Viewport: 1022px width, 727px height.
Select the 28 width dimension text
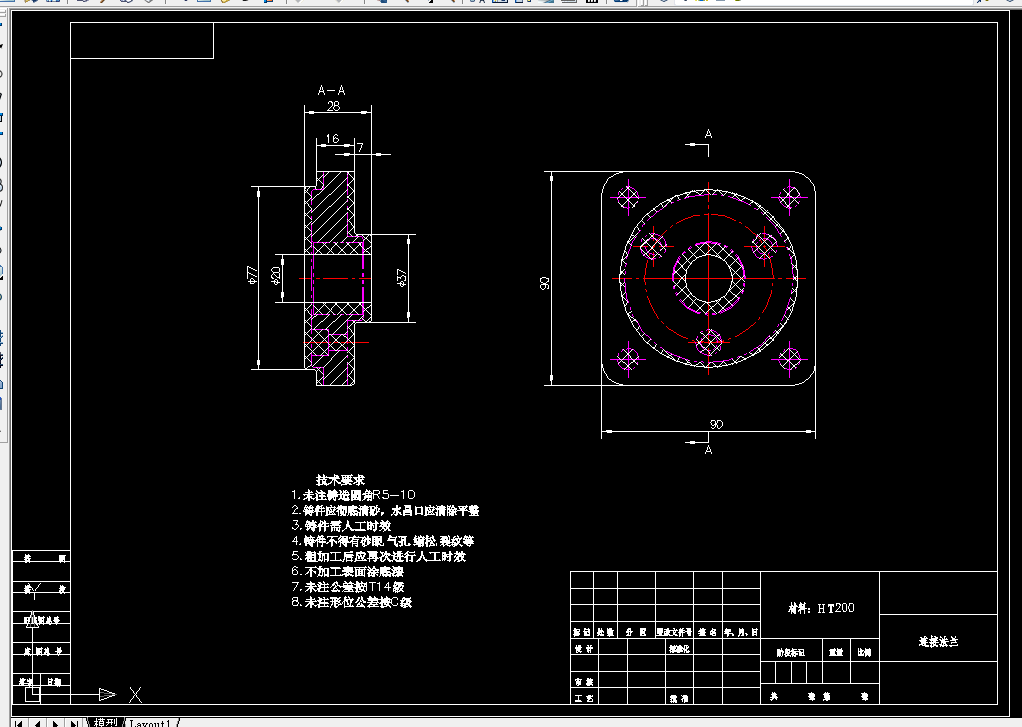pyautogui.click(x=333, y=106)
